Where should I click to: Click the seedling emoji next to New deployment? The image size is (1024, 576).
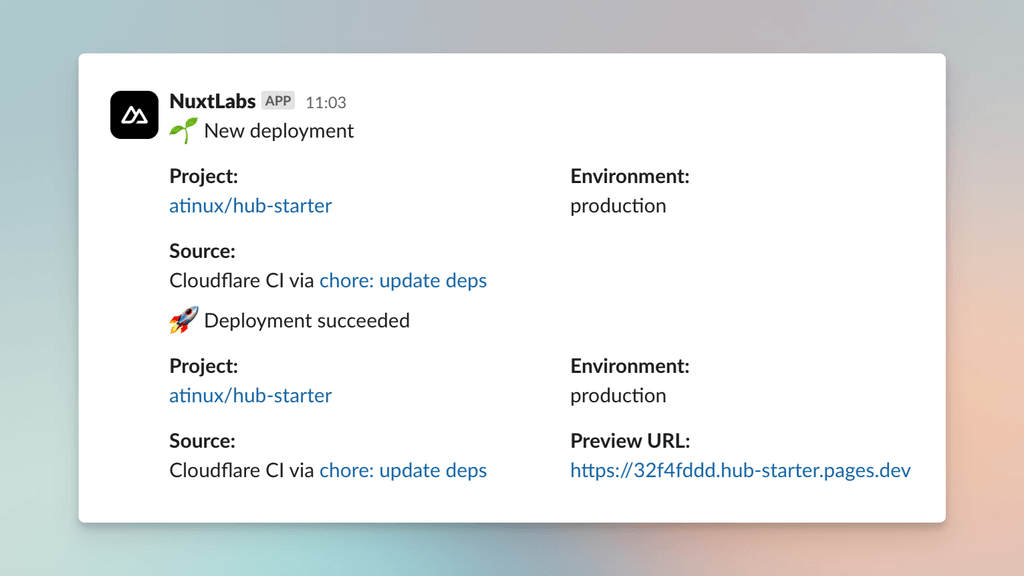tap(182, 130)
